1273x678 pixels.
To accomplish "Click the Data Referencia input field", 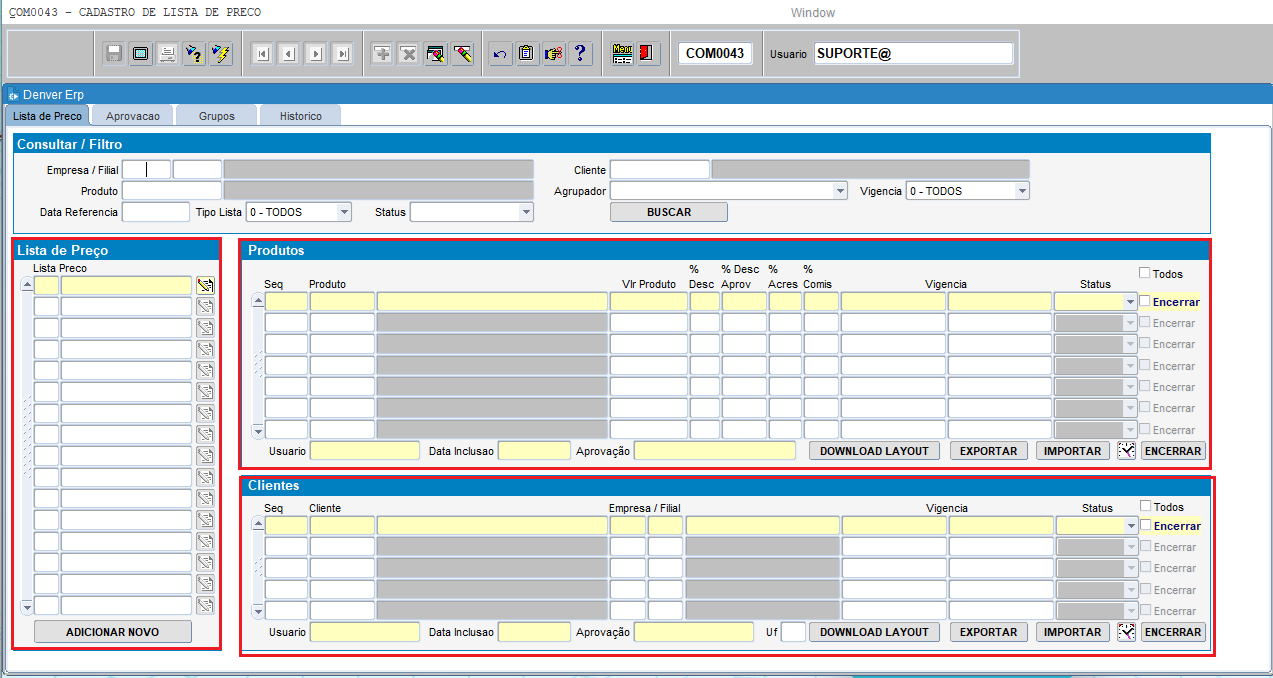I will 156,212.
